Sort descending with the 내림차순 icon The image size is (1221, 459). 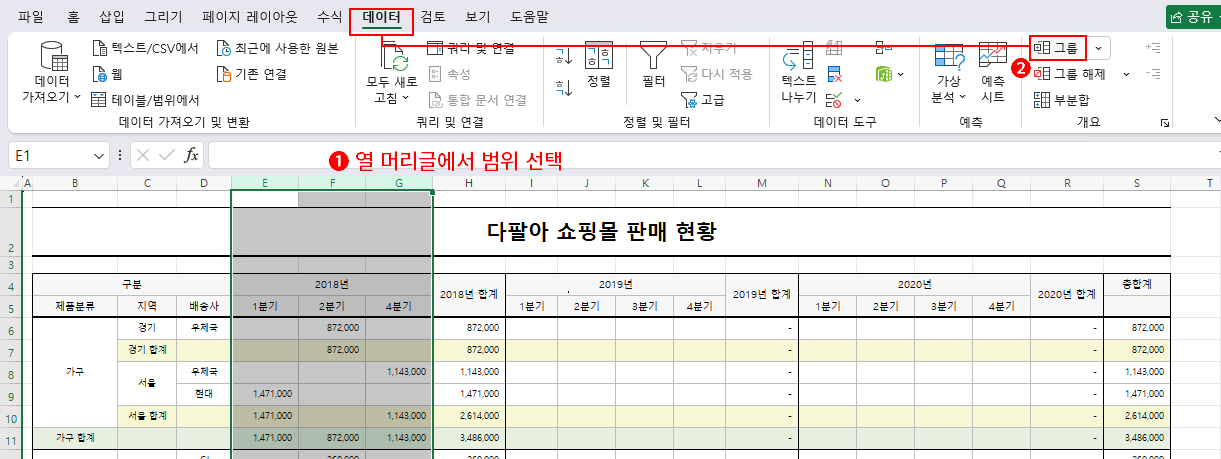[564, 88]
